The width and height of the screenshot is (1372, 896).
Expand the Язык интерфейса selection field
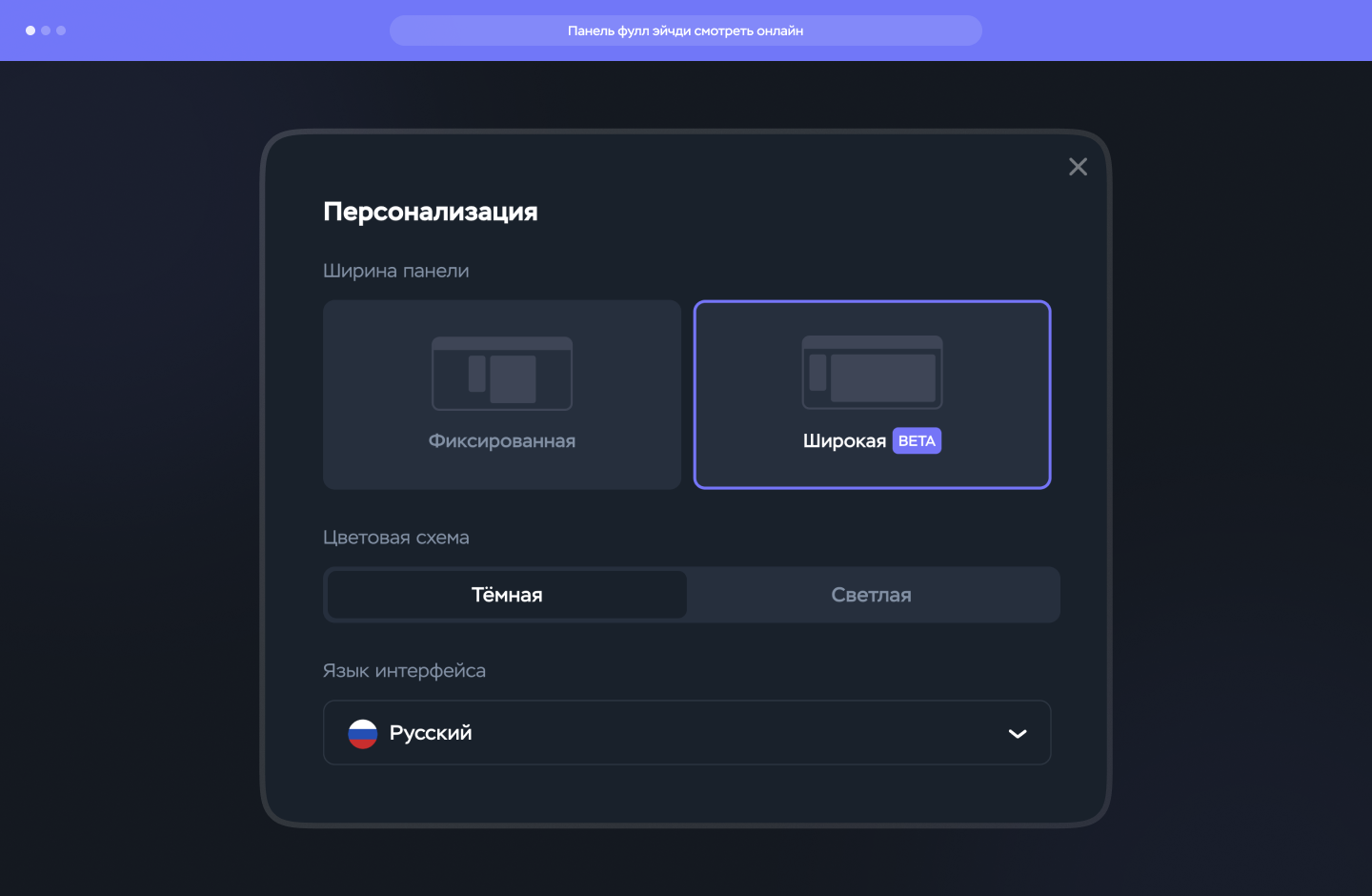pyautogui.click(x=687, y=733)
